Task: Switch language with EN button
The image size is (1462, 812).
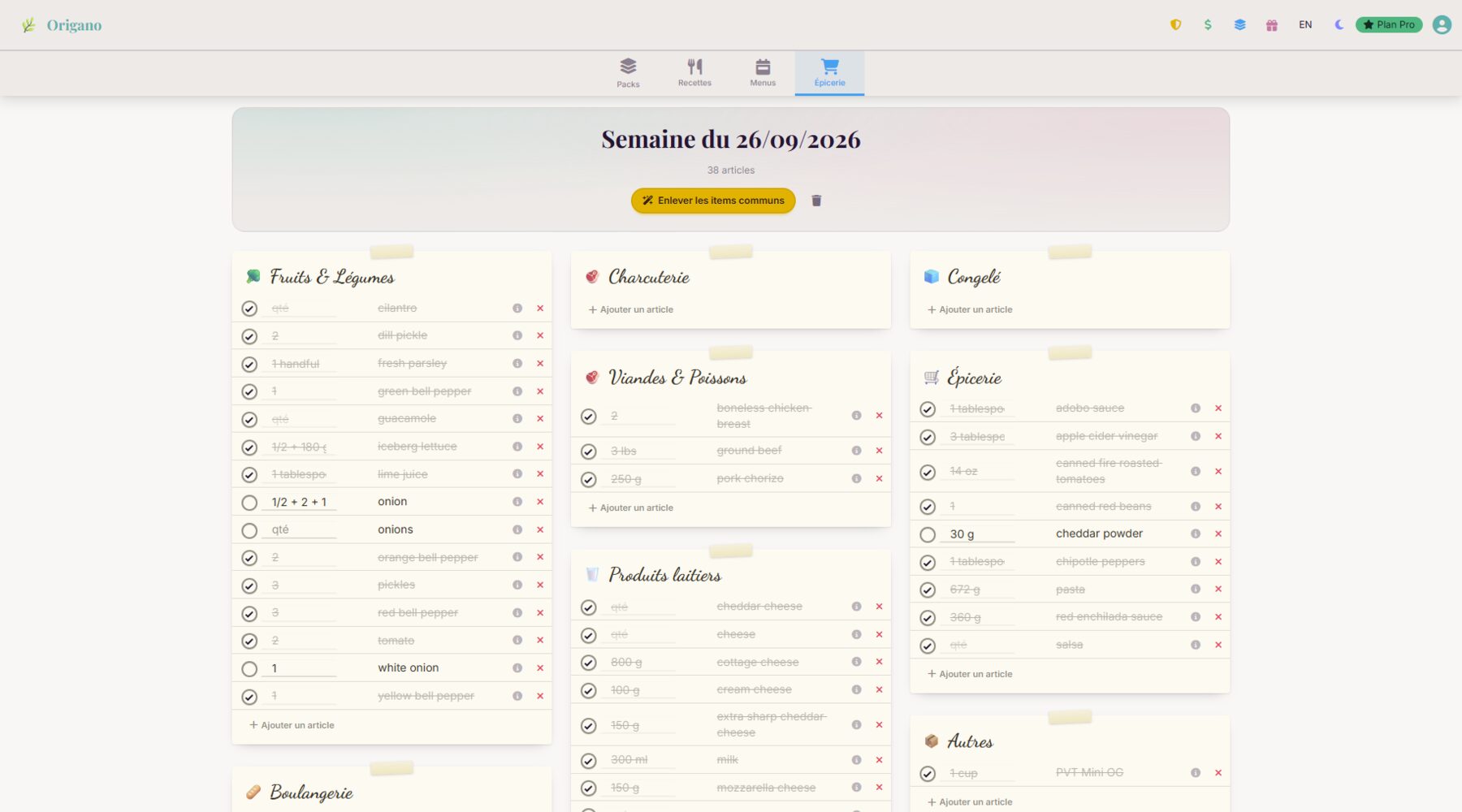Action: (1305, 25)
